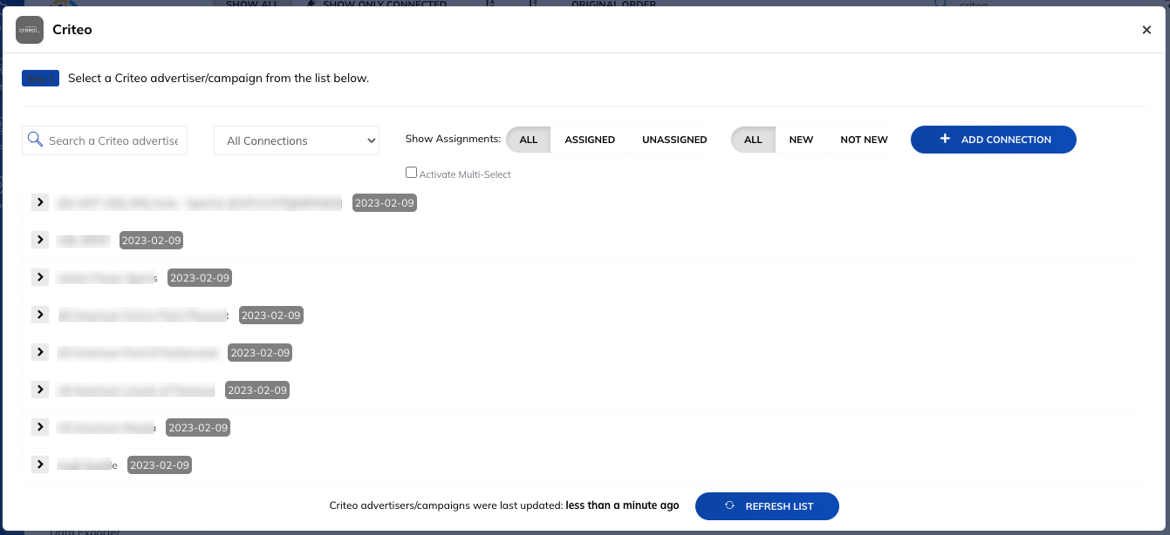
Task: Click the ADD CONNECTION button
Action: pos(993,140)
